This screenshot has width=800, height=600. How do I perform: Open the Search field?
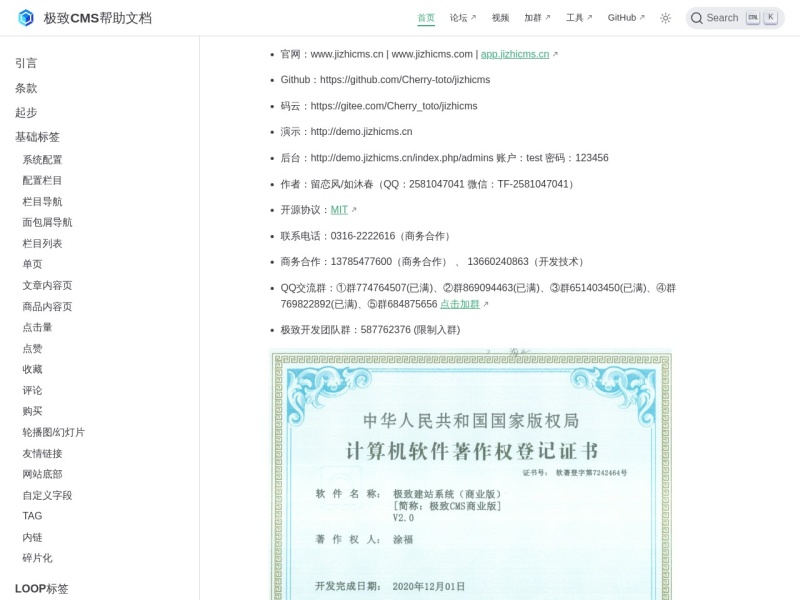(735, 18)
